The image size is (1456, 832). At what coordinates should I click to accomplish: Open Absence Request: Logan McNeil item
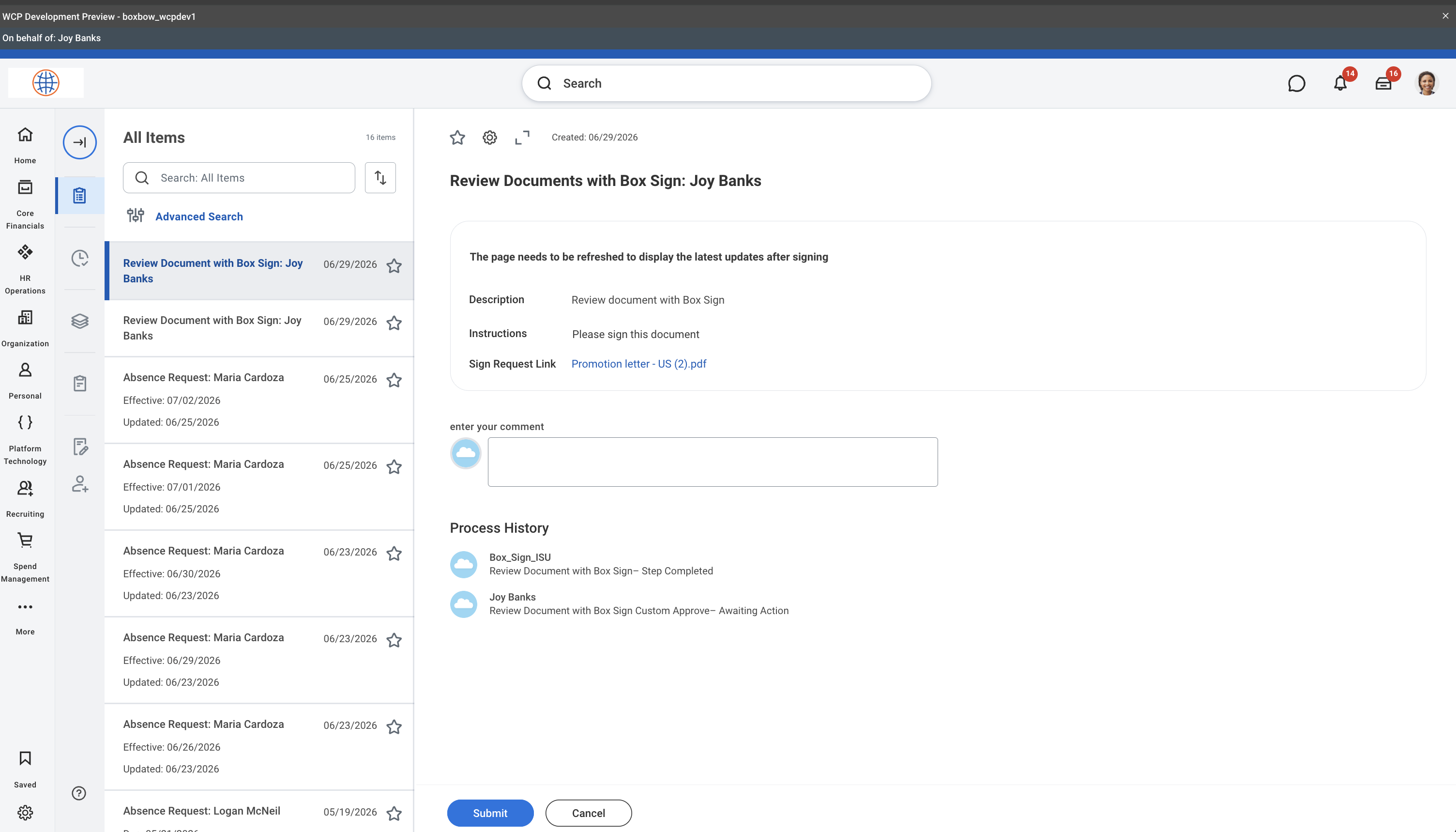pos(259,812)
